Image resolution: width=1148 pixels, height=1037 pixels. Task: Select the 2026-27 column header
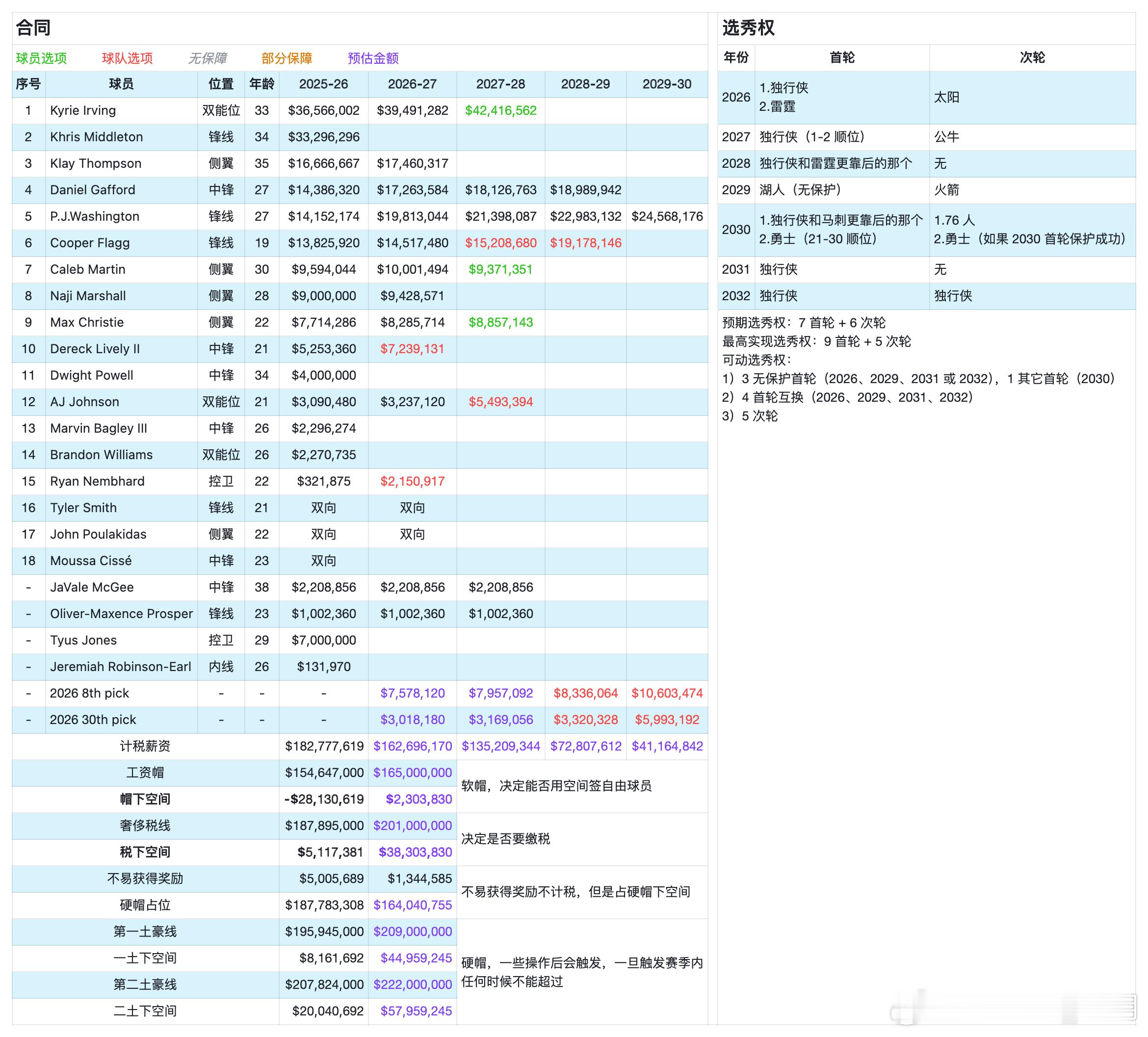point(412,84)
